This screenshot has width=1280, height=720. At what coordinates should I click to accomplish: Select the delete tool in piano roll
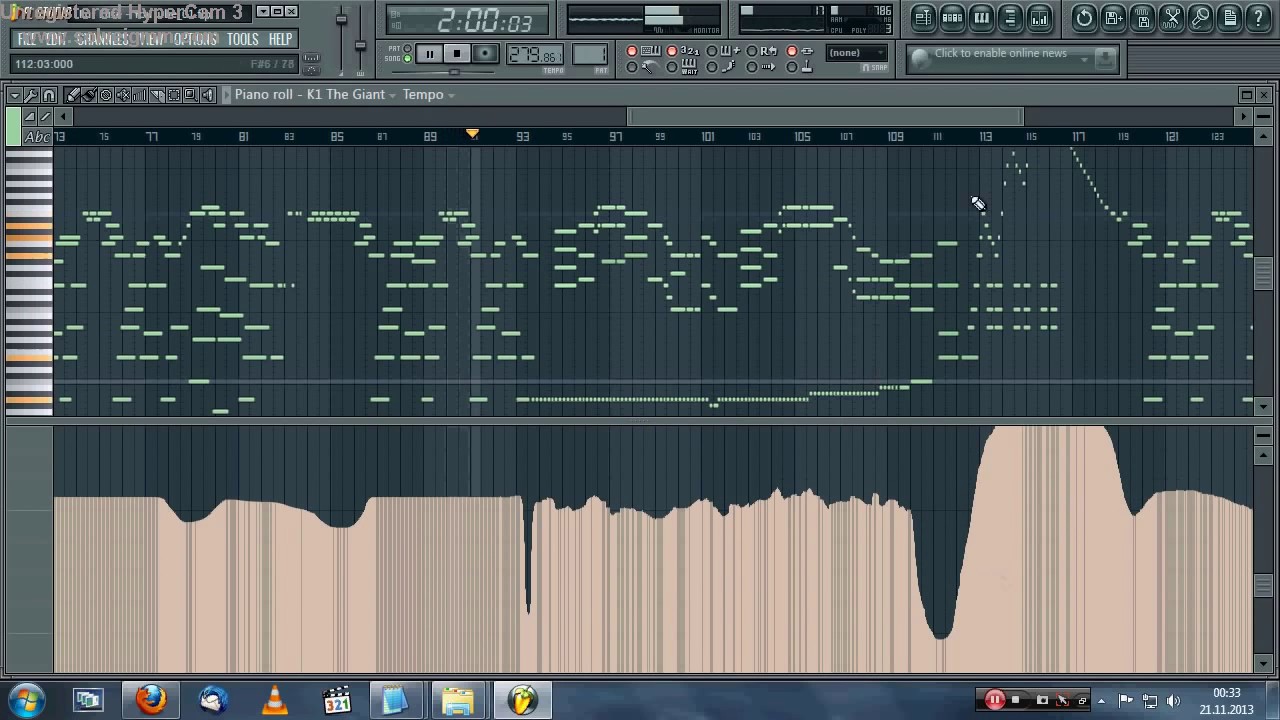tap(106, 95)
